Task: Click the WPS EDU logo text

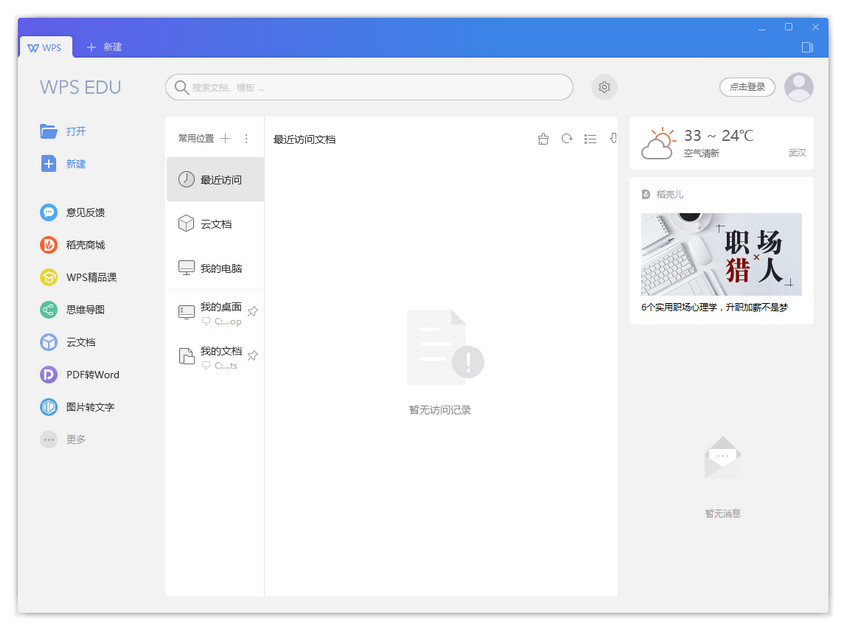Action: [80, 87]
